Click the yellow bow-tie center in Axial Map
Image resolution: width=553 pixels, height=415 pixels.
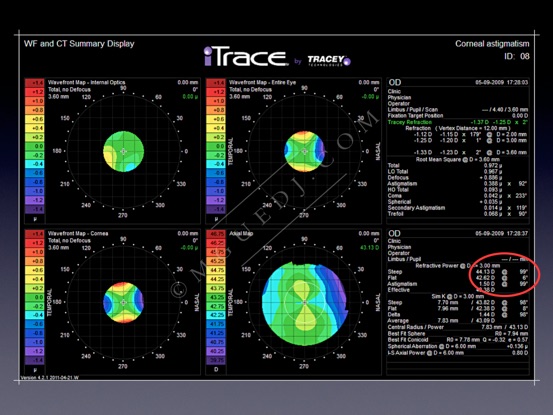pos(305,303)
